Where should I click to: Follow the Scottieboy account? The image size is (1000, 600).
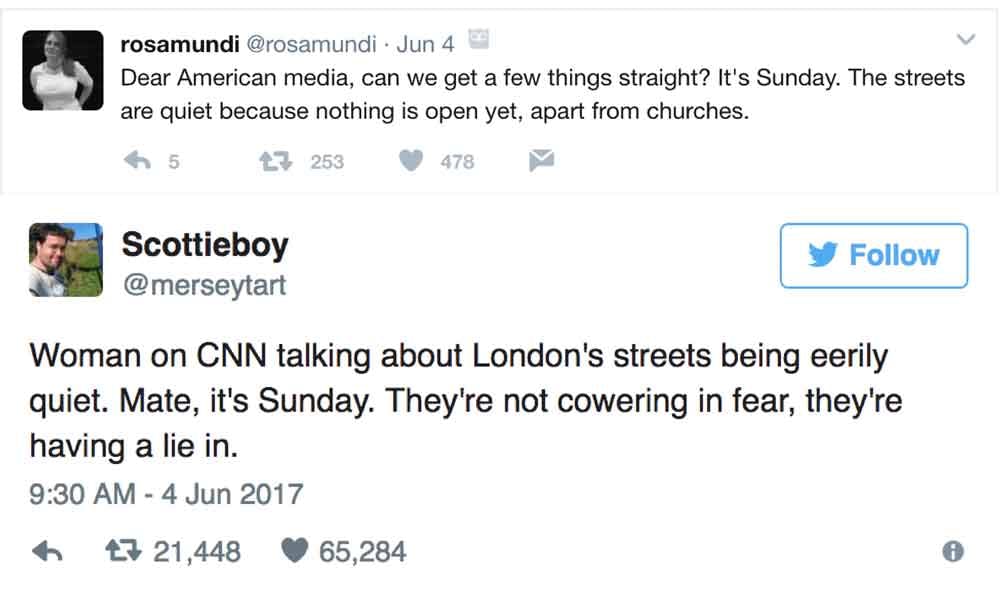(873, 256)
